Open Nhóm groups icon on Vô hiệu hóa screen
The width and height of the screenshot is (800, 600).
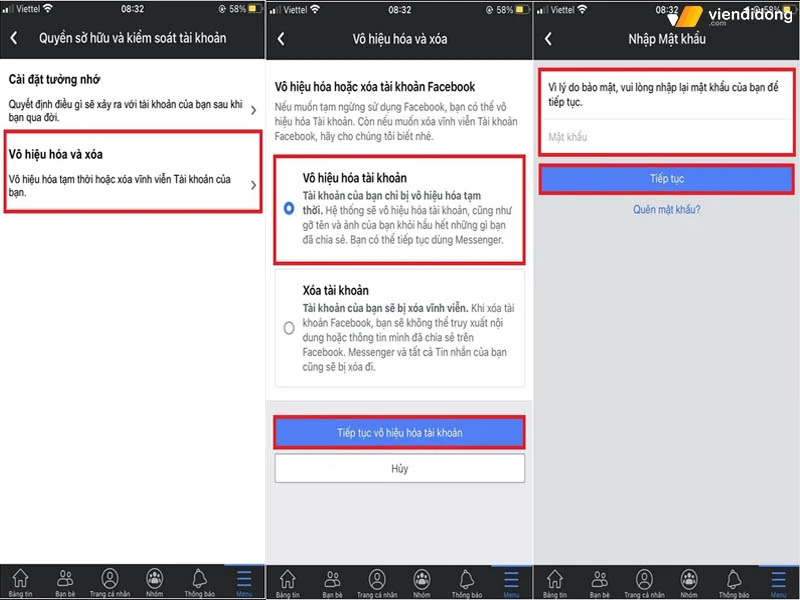click(422, 581)
